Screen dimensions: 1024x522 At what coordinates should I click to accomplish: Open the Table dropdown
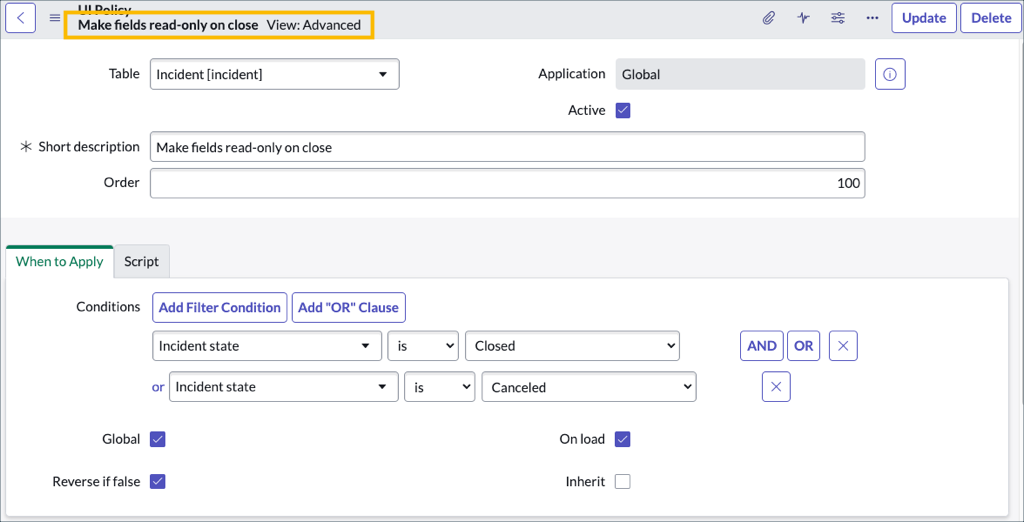click(274, 74)
